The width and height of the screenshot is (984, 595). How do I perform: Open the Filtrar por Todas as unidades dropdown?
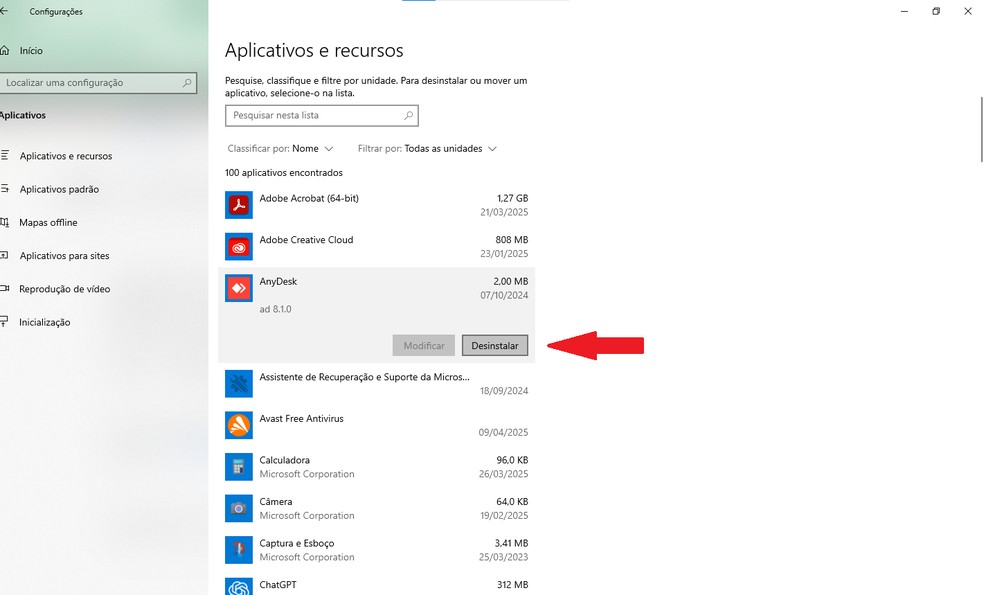tap(427, 149)
